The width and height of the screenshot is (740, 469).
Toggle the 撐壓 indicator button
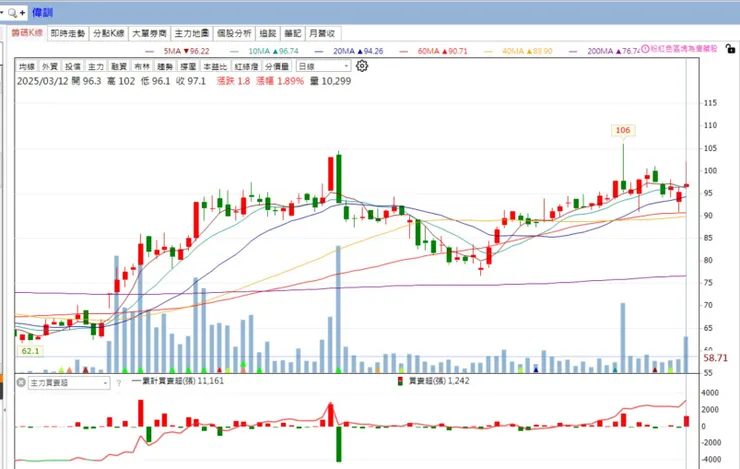[x=189, y=67]
